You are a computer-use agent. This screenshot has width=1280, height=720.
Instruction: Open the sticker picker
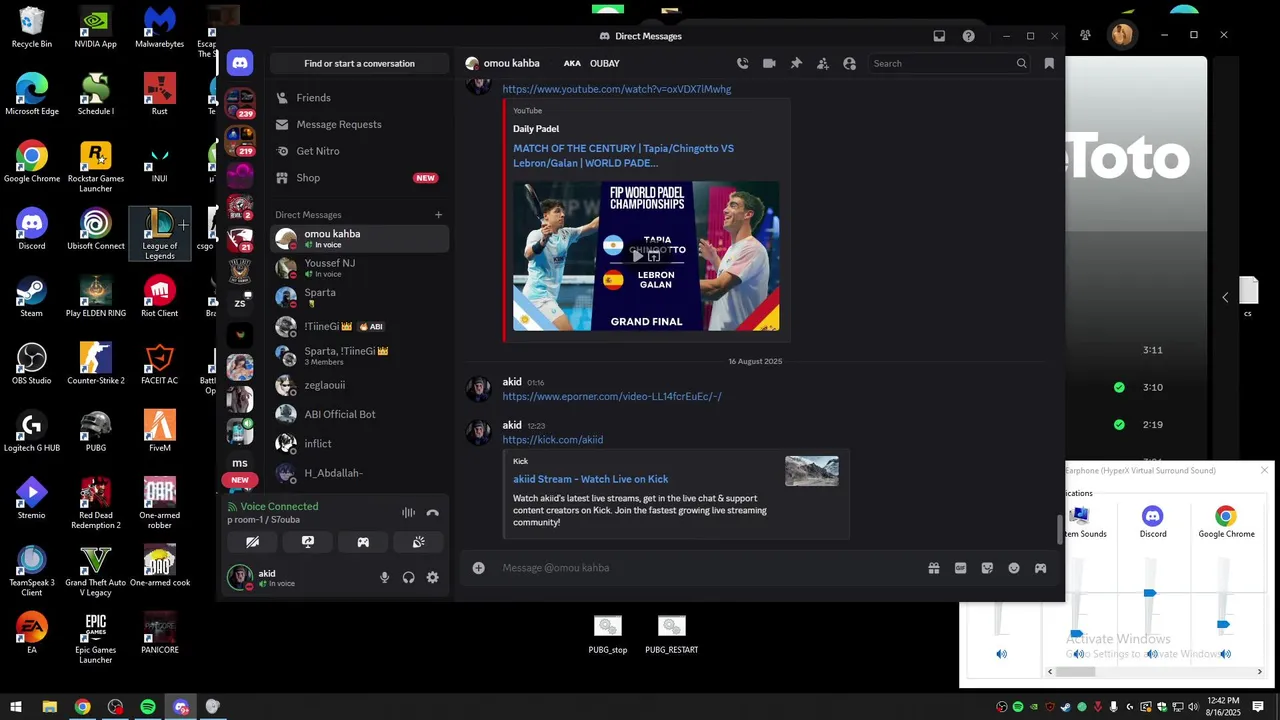click(x=987, y=568)
